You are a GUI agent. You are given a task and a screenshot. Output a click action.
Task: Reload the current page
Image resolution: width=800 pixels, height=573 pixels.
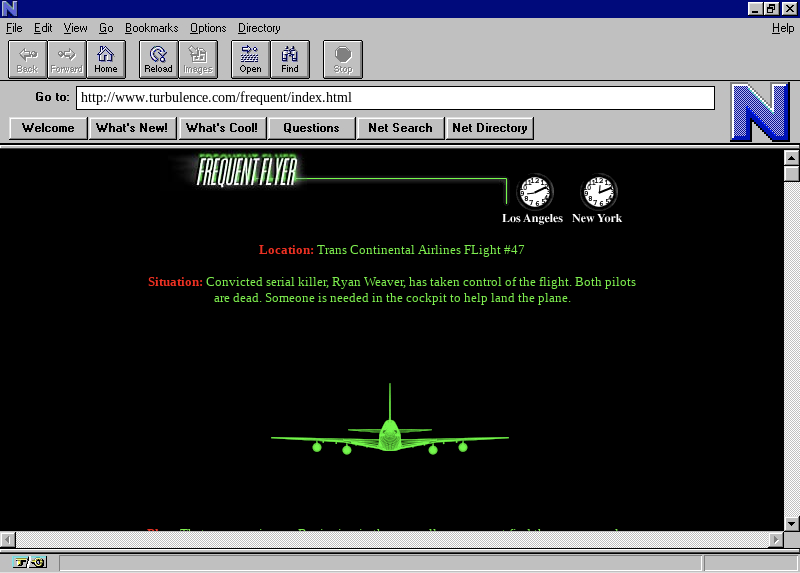pos(158,59)
